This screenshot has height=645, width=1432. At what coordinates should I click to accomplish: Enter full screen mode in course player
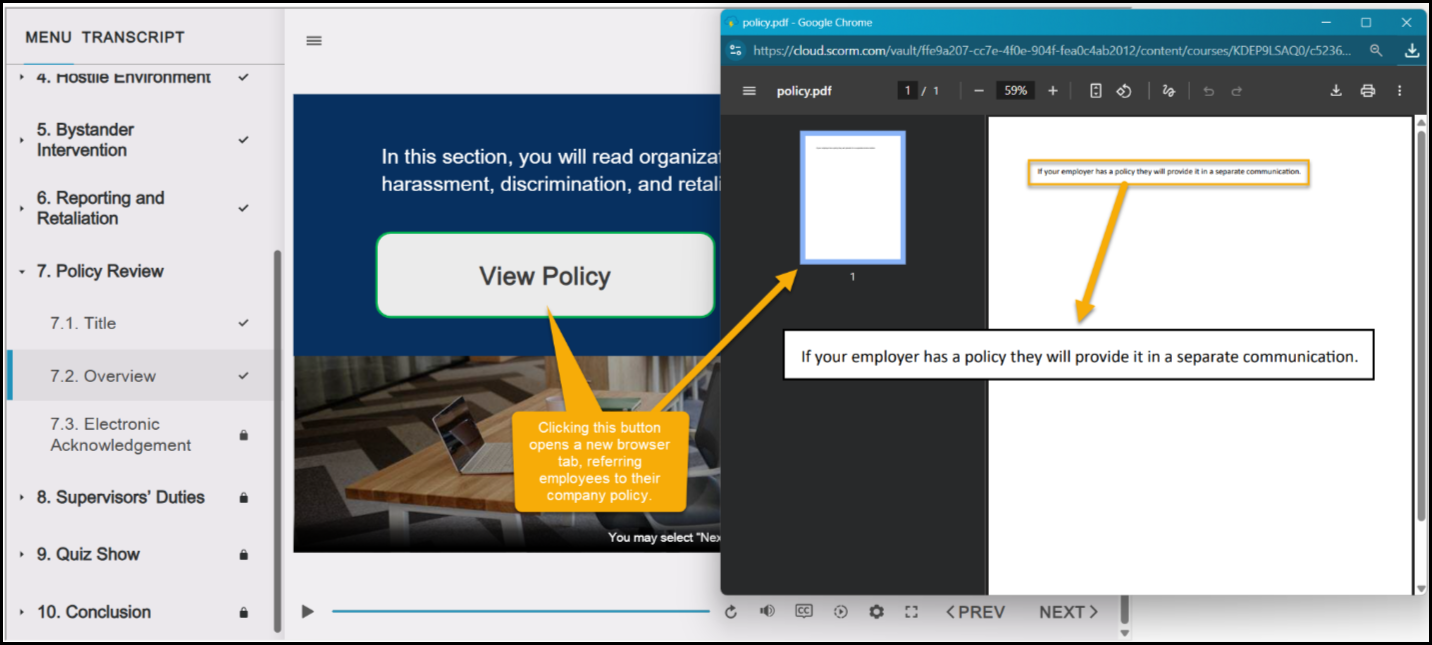[x=911, y=612]
